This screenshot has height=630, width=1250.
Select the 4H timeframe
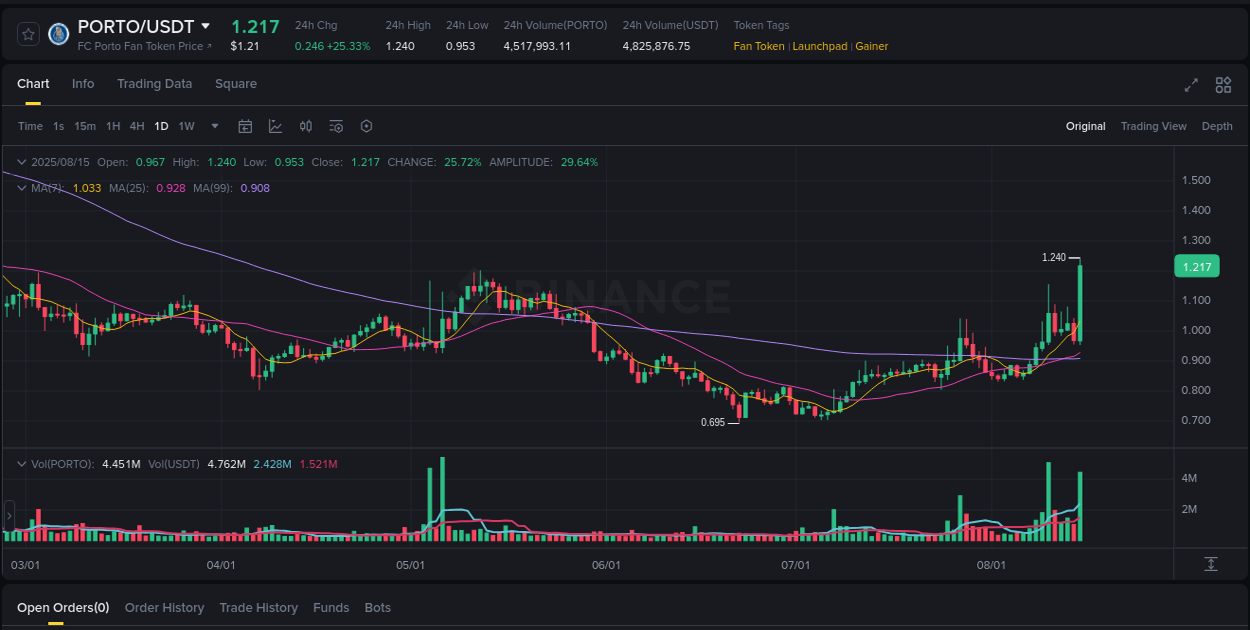pos(137,126)
